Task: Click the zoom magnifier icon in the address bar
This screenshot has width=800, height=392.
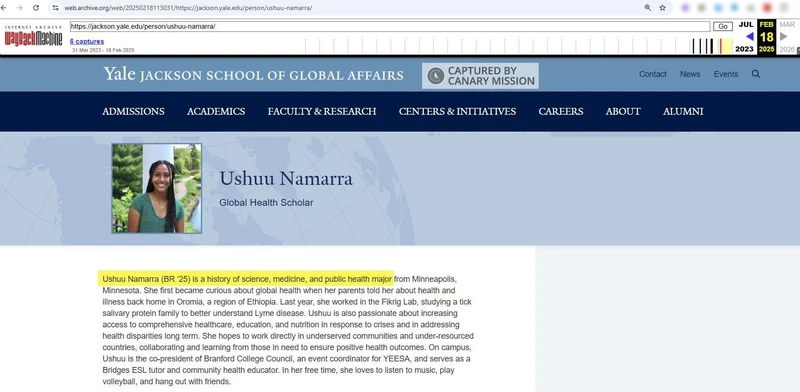Action: (x=647, y=8)
